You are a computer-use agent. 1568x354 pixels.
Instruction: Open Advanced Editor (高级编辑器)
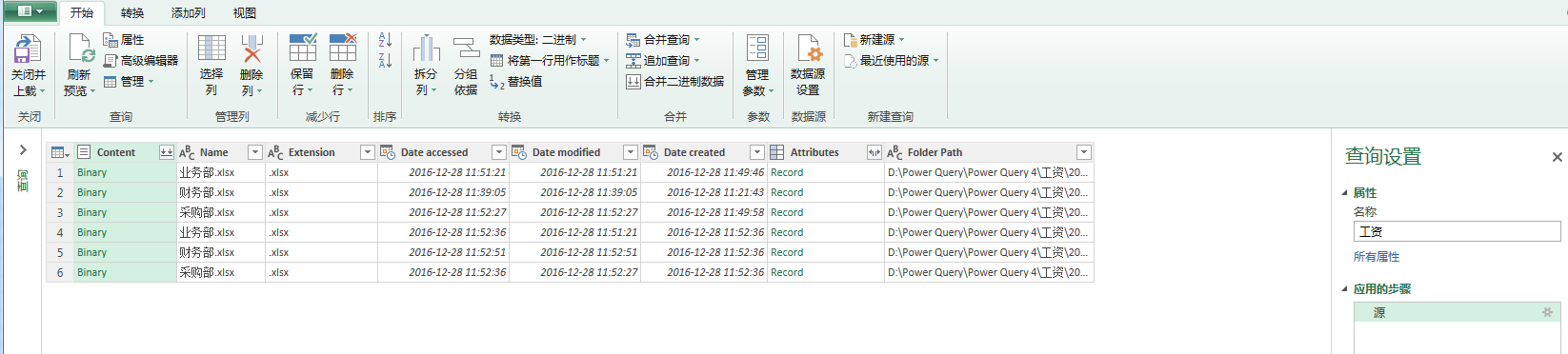[141, 60]
